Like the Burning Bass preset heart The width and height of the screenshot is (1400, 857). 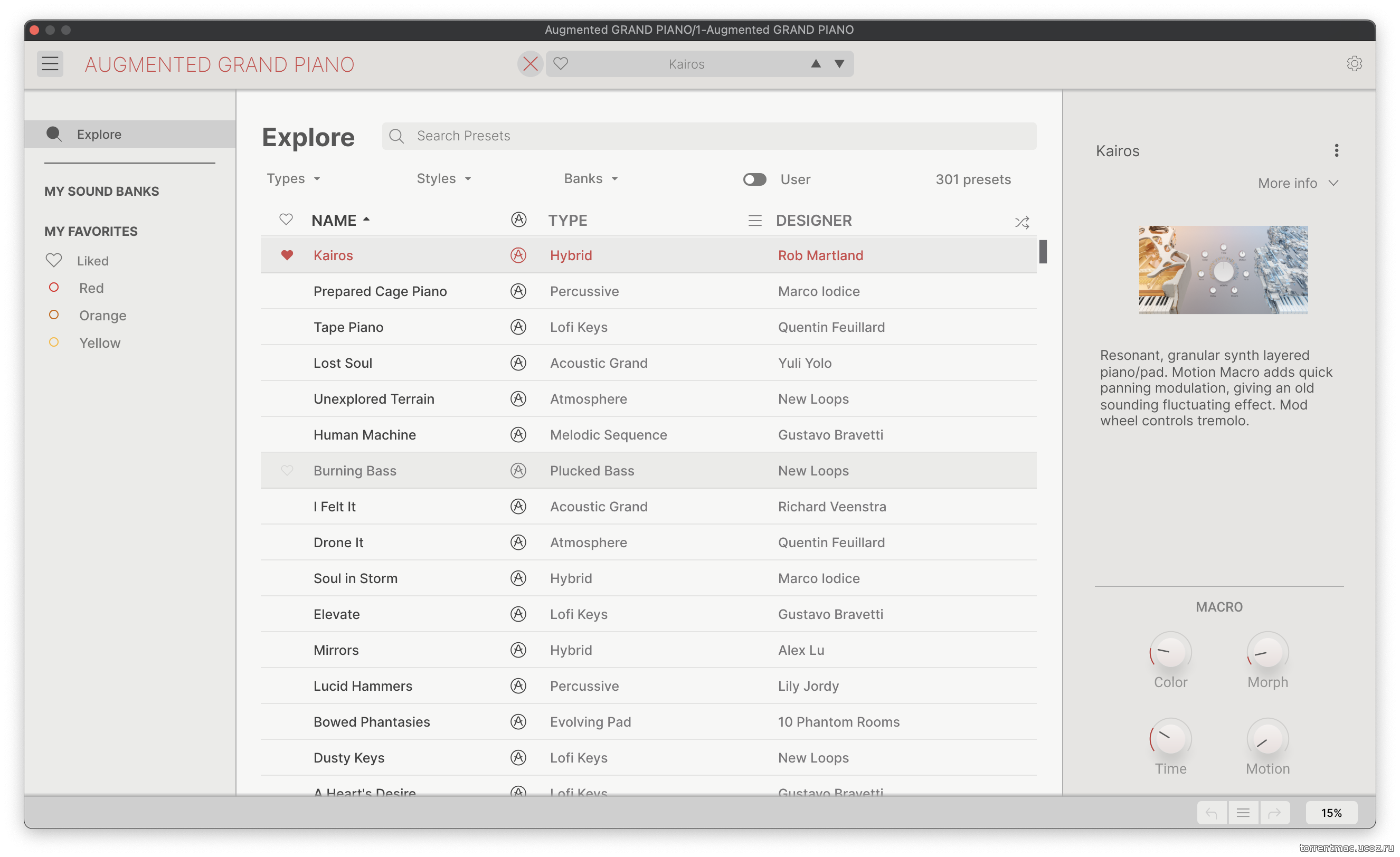tap(287, 470)
